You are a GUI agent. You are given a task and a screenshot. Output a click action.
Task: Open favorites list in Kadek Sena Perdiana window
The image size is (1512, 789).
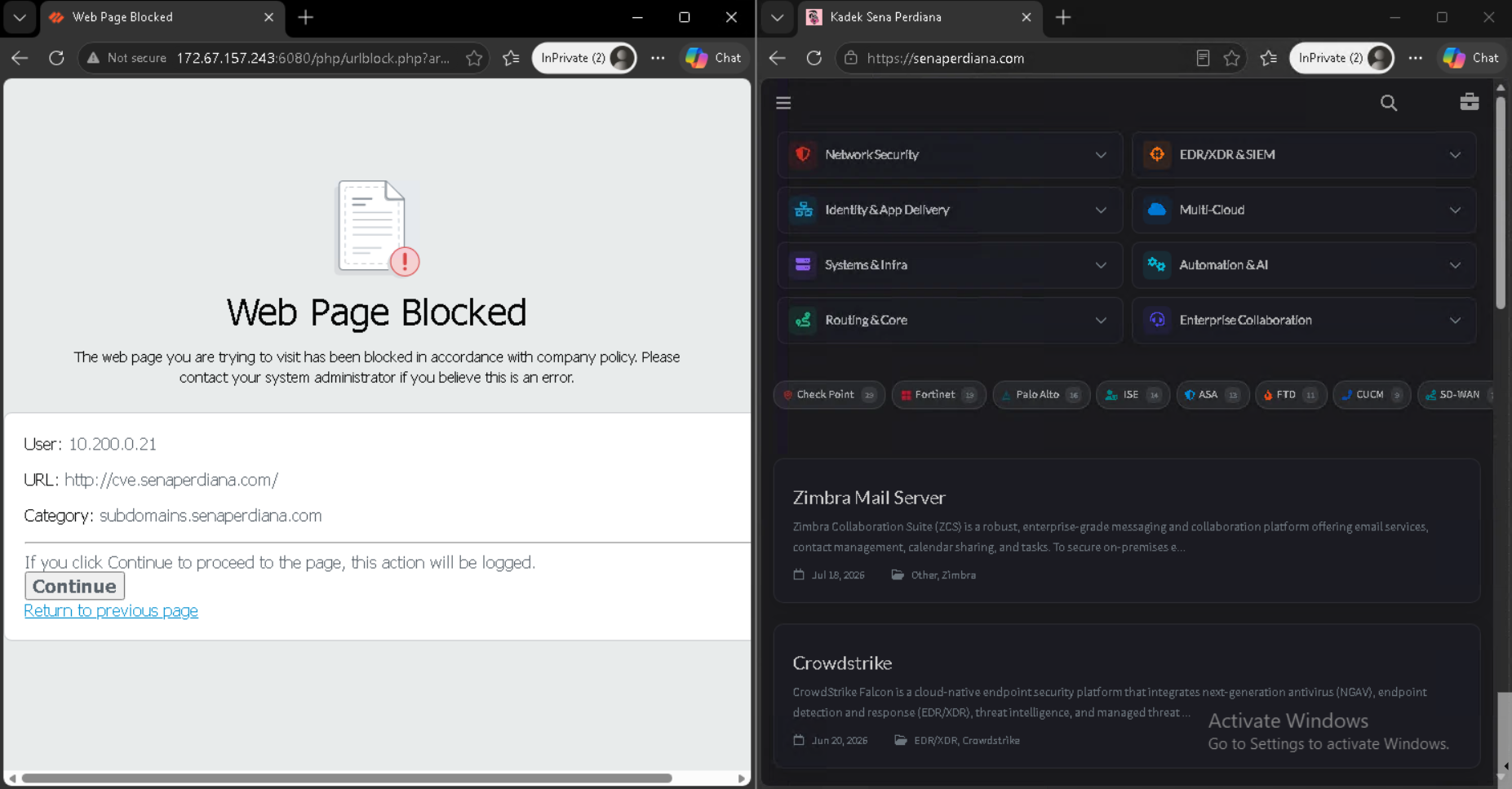(x=1269, y=58)
